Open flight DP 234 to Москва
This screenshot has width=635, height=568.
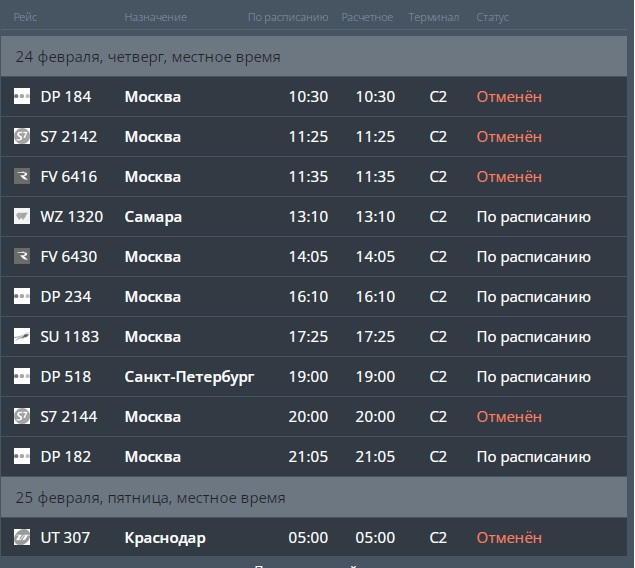click(66, 297)
